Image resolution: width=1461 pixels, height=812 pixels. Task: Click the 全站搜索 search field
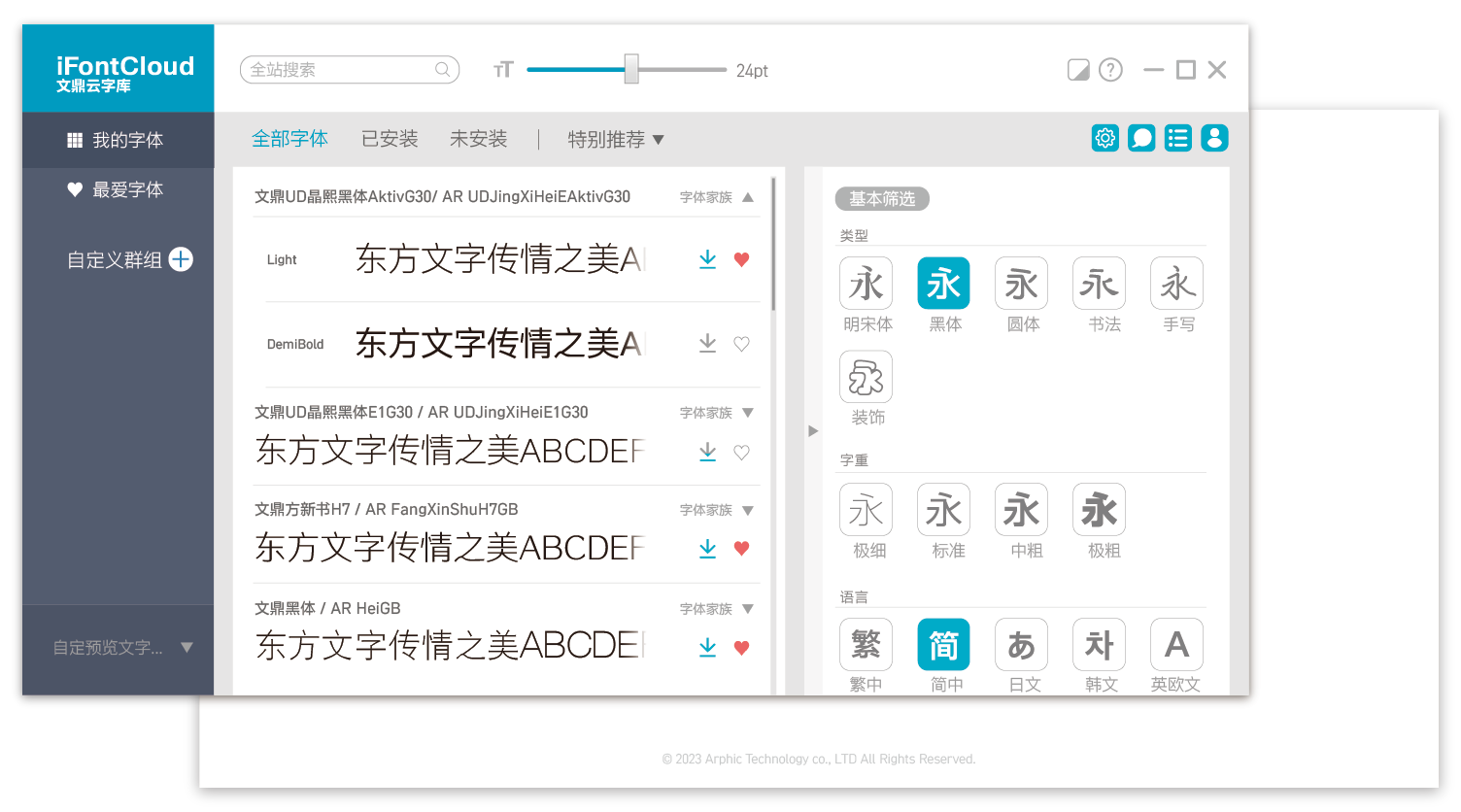click(350, 70)
